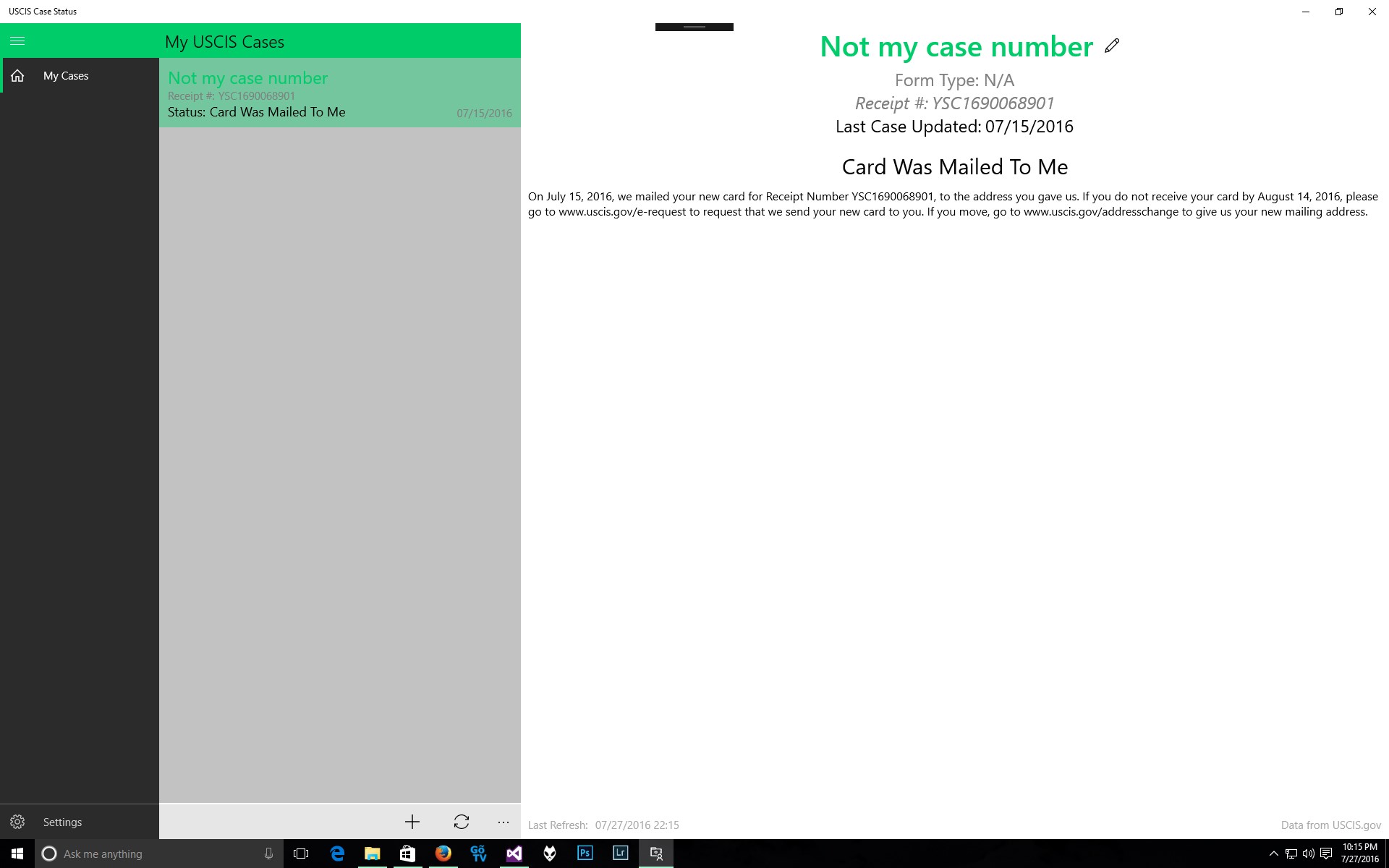
Task: Click the case title 'Not my case number' heading
Action: 956,47
